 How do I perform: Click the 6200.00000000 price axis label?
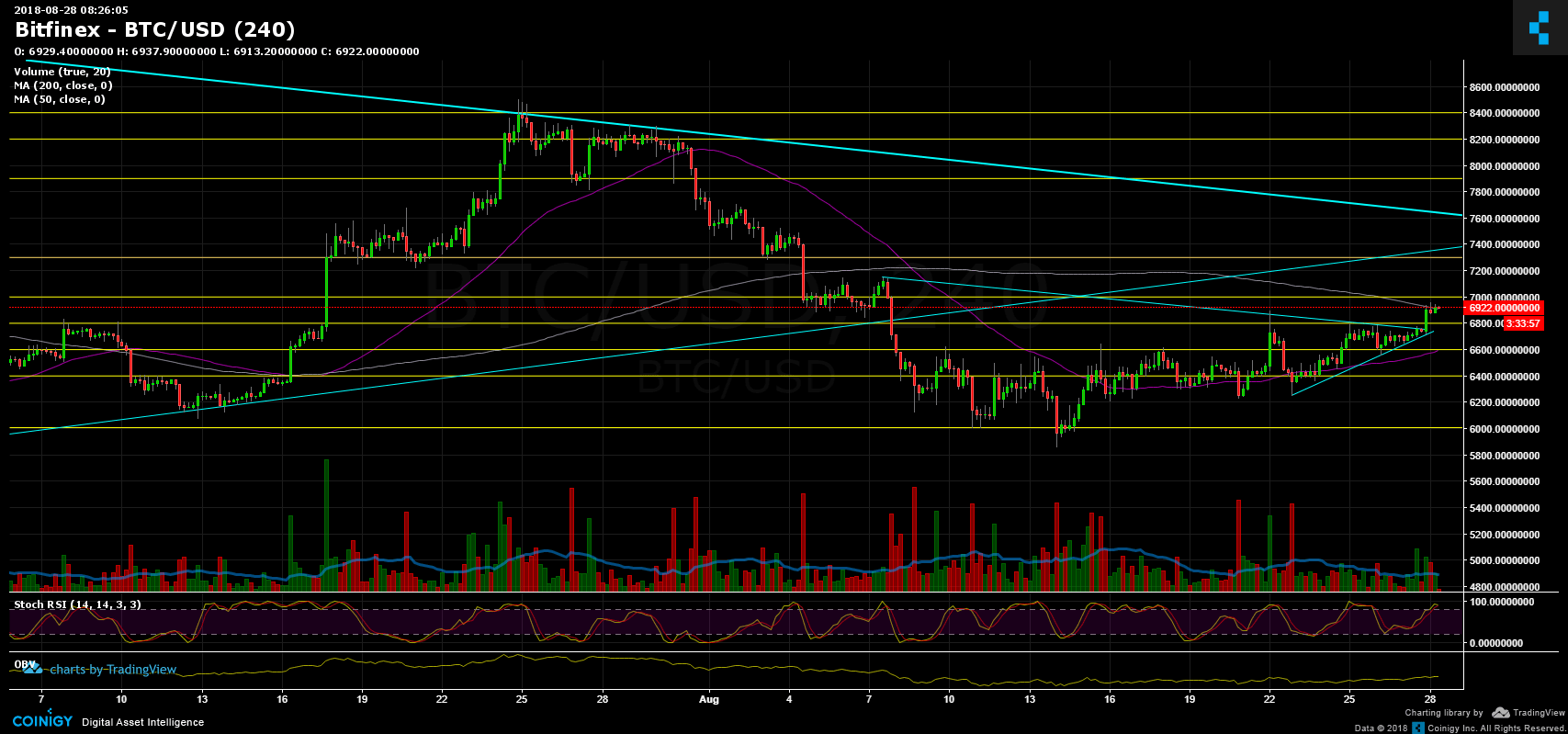click(1504, 403)
